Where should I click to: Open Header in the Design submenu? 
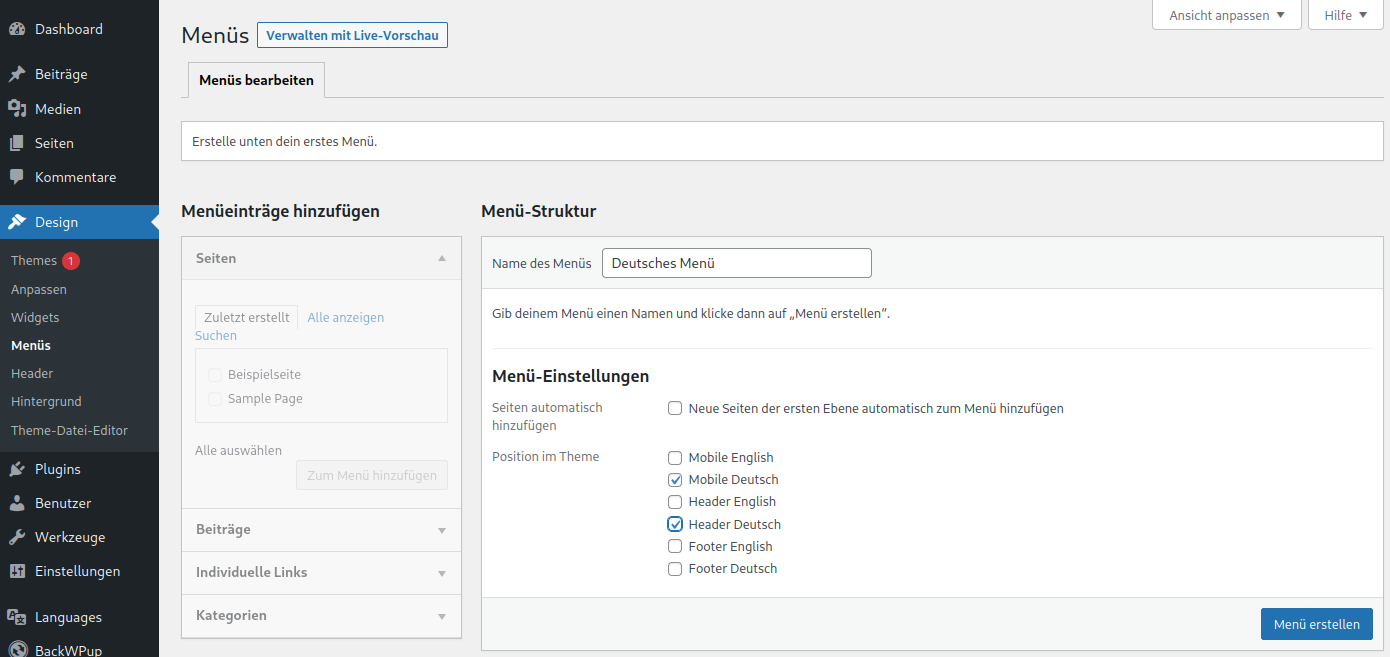tap(32, 373)
